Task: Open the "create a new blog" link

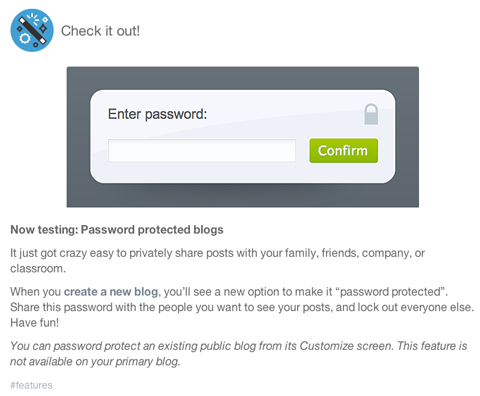Action: [x=111, y=292]
